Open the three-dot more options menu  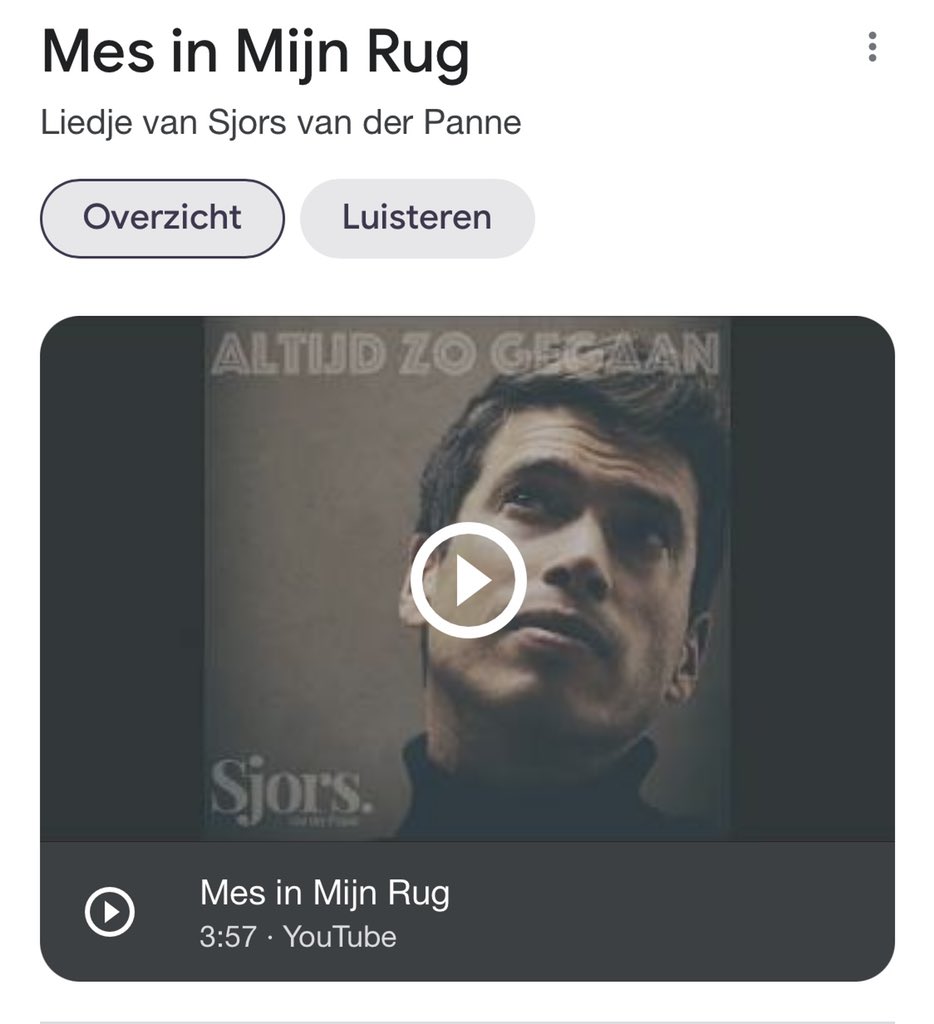coord(872,47)
